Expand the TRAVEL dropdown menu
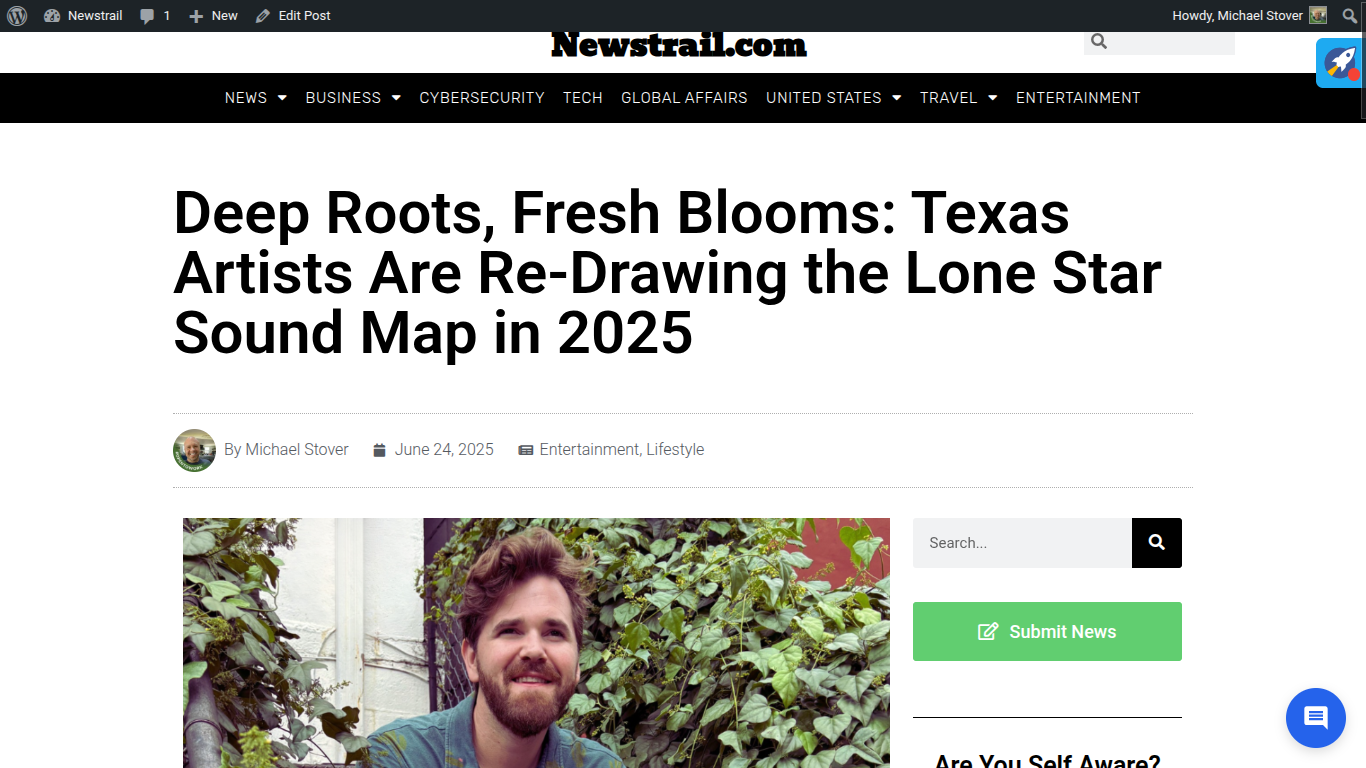The height and width of the screenshot is (768, 1366). point(992,98)
